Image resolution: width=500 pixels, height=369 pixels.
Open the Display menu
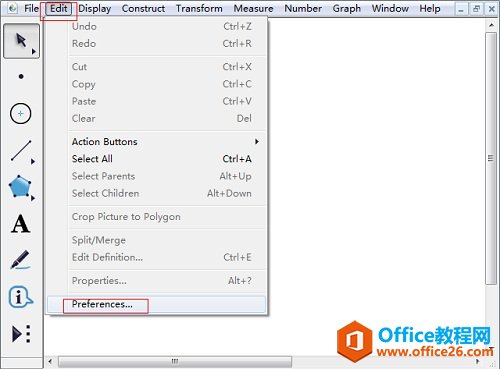[95, 8]
